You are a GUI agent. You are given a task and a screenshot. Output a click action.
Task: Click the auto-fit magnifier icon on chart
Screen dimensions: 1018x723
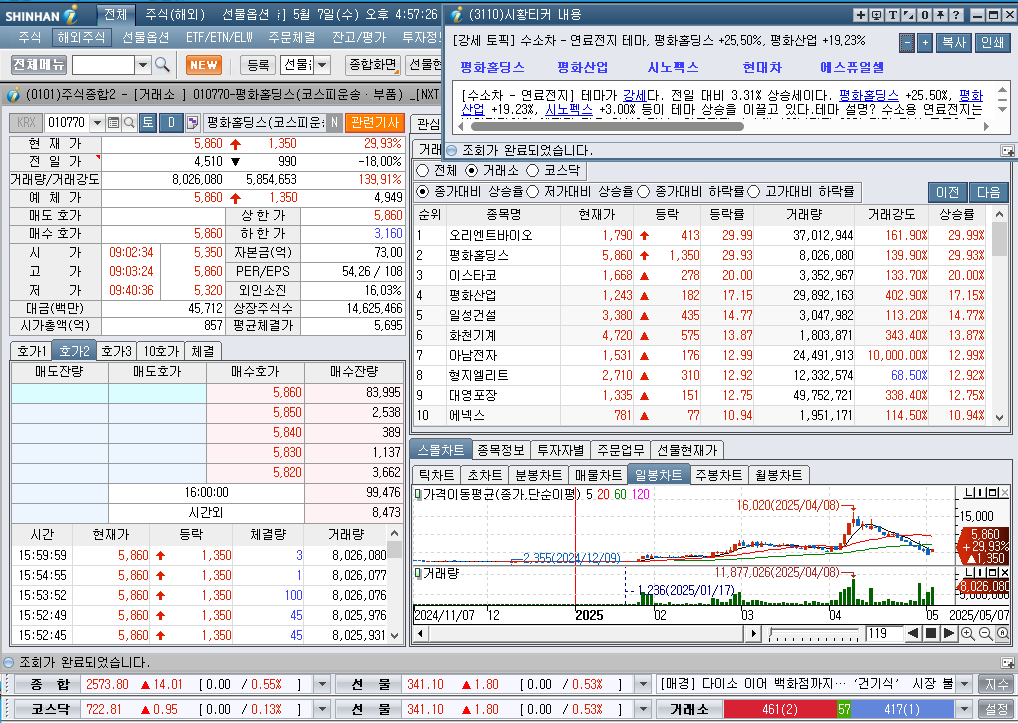pos(1002,633)
